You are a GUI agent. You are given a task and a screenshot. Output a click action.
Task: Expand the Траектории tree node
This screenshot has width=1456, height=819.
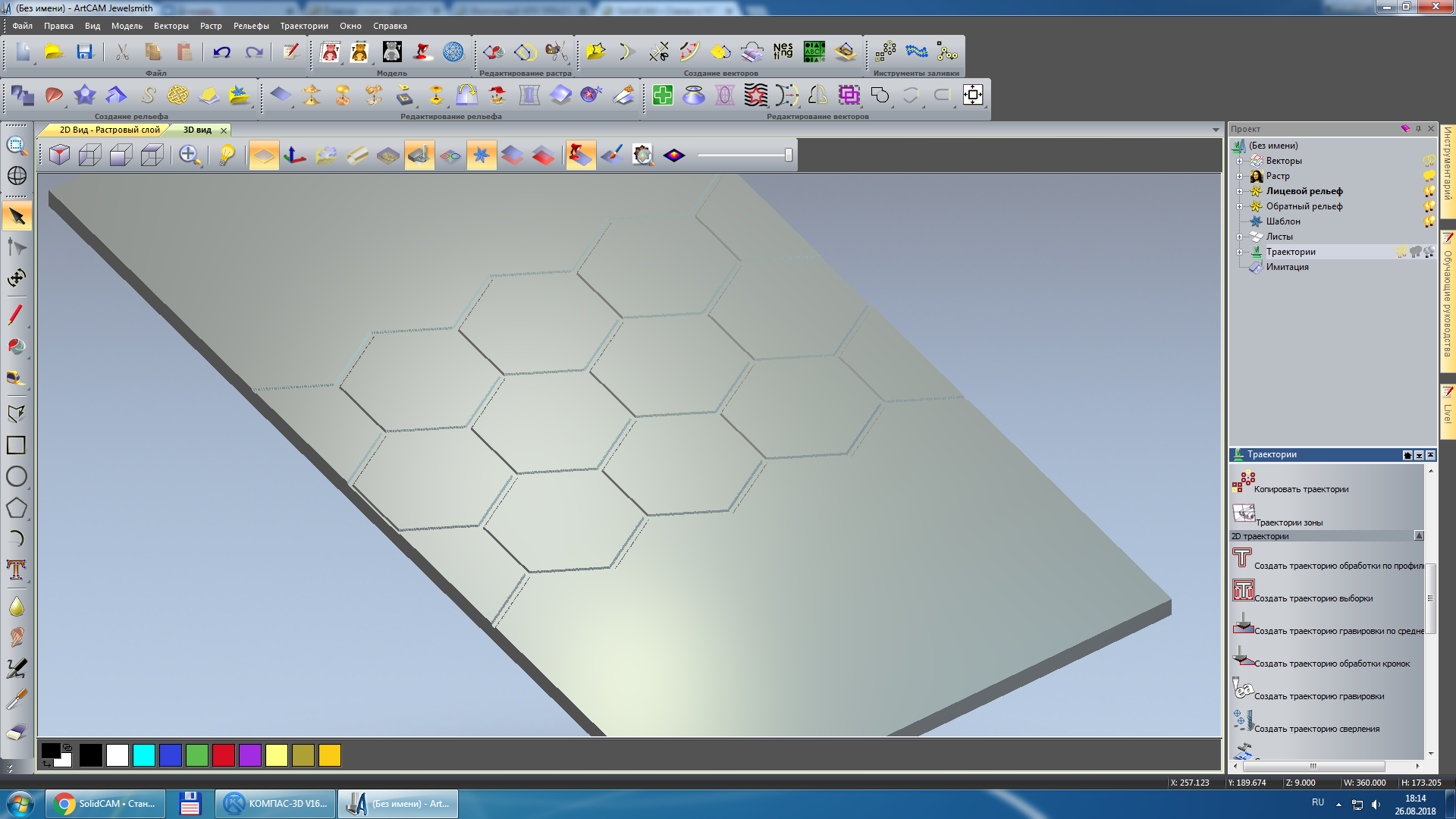pos(1240,252)
